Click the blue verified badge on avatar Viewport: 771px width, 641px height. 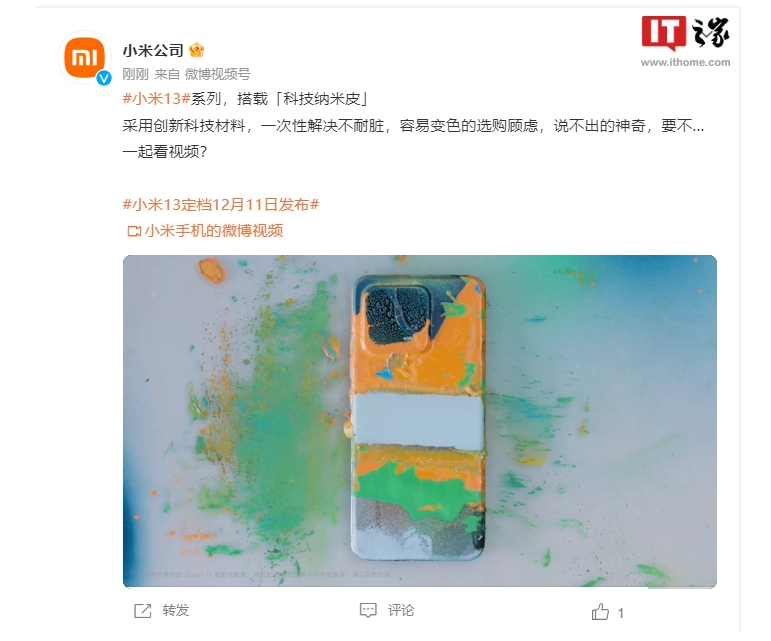tap(103, 78)
